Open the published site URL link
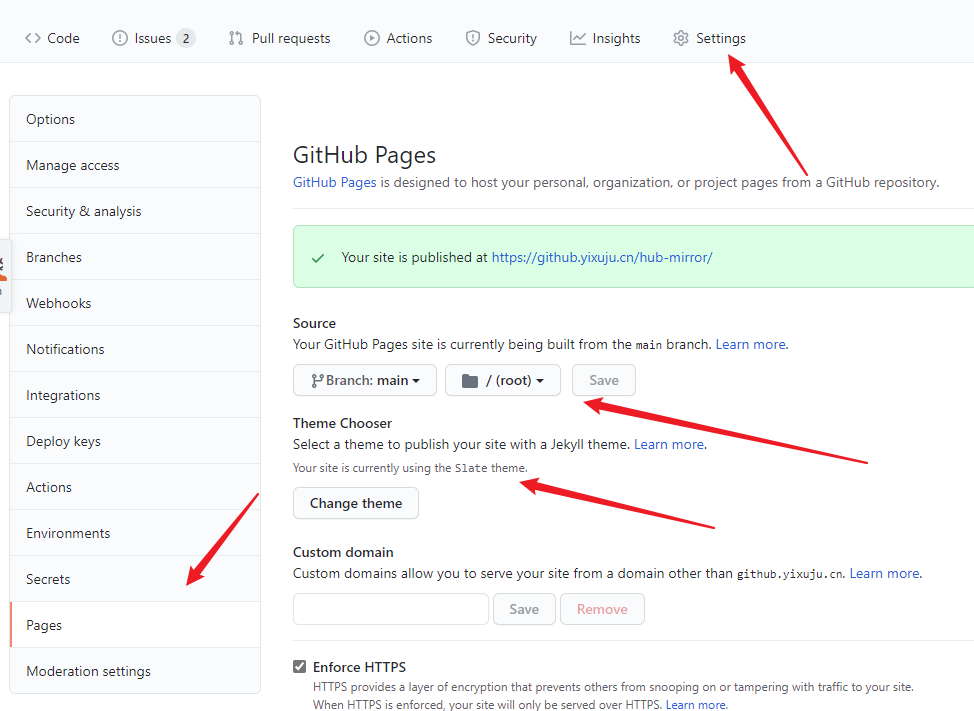Screen dimensions: 974x711 pyautogui.click(x=602, y=257)
